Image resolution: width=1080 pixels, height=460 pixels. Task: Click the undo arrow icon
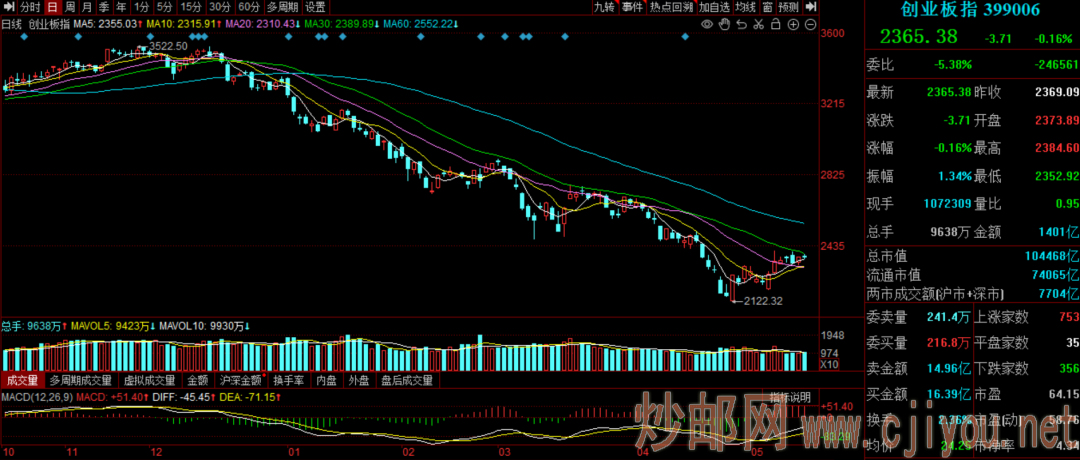(741, 25)
